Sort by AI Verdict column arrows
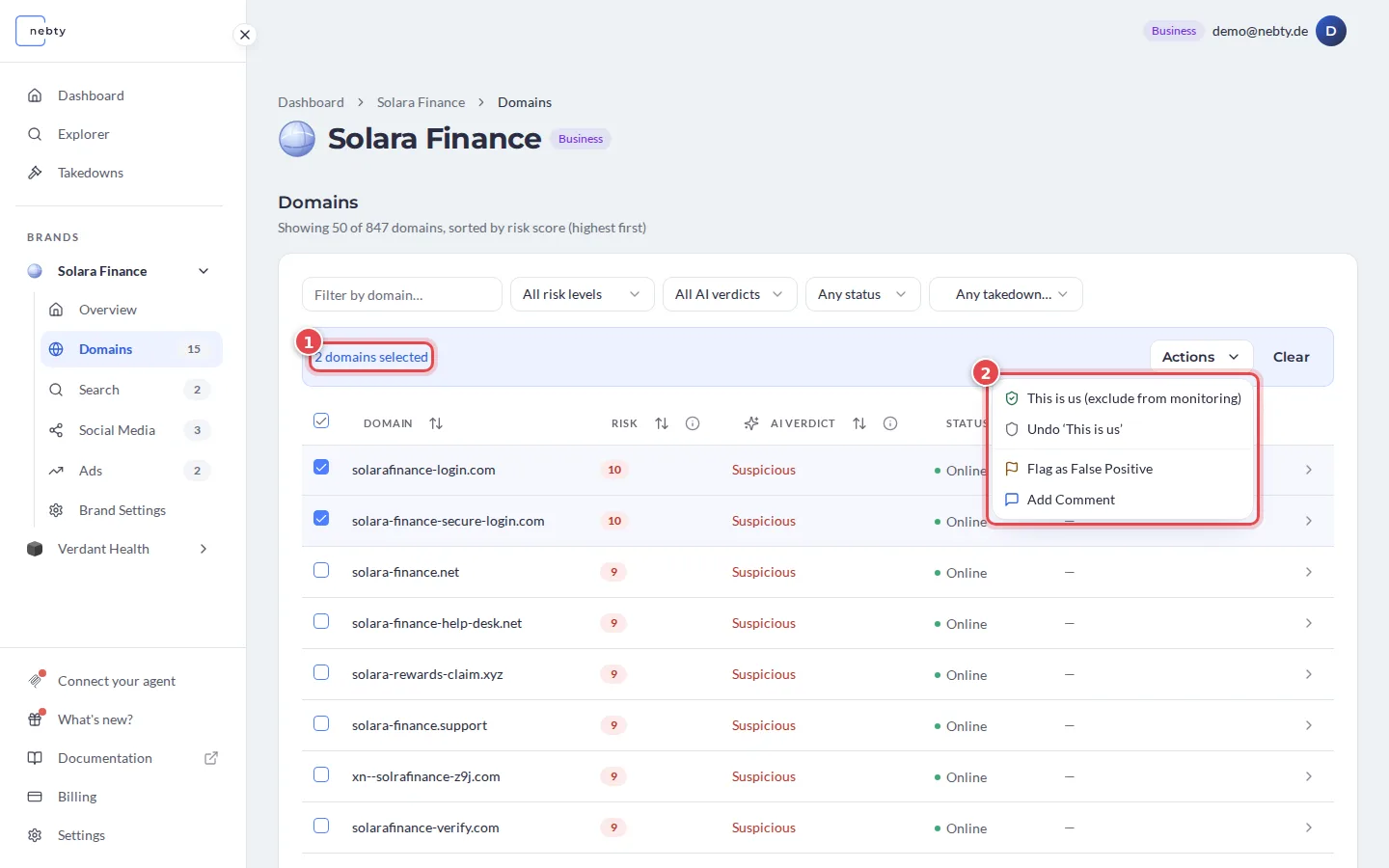The image size is (1389, 868). (x=859, y=423)
